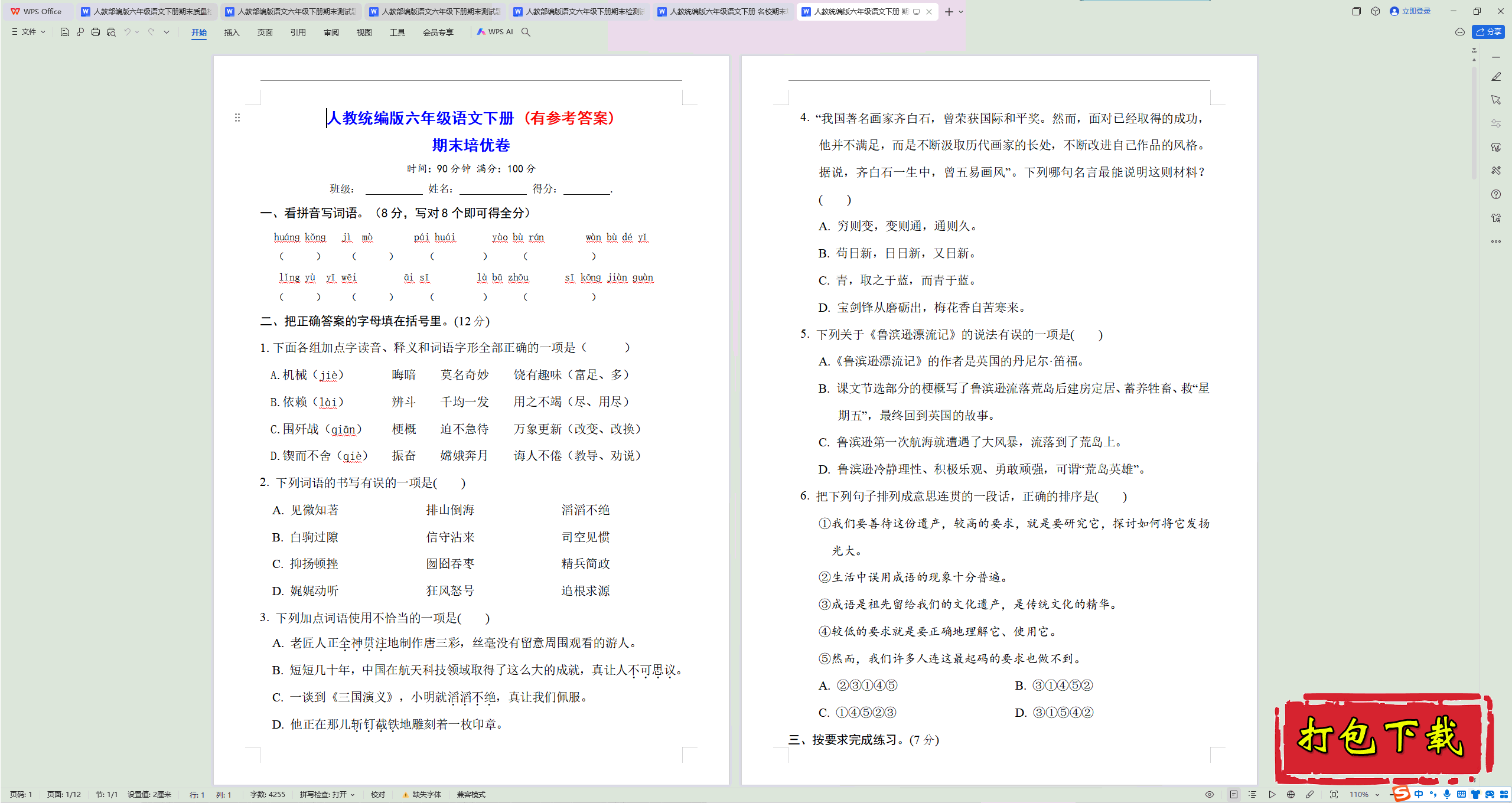The image size is (1512, 803).
Task: Switch to web layout globe icon
Action: (1291, 795)
